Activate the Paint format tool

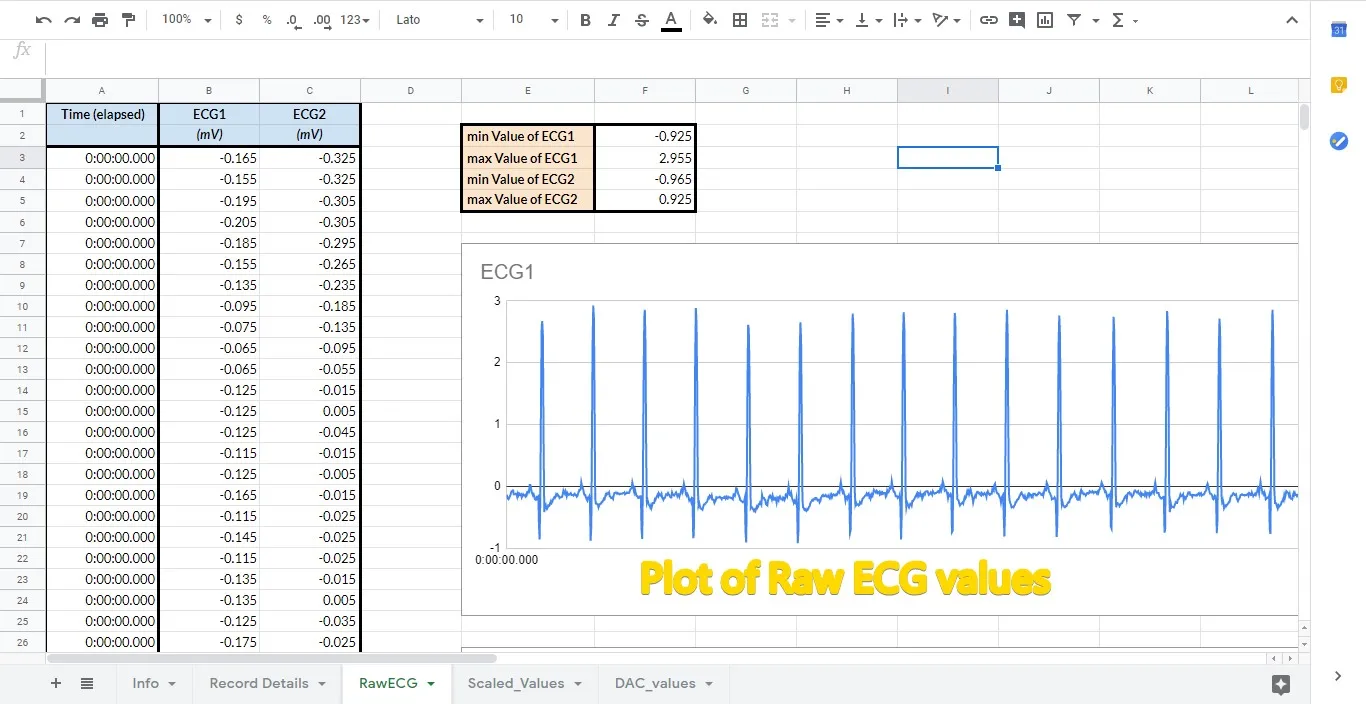pyautogui.click(x=128, y=20)
